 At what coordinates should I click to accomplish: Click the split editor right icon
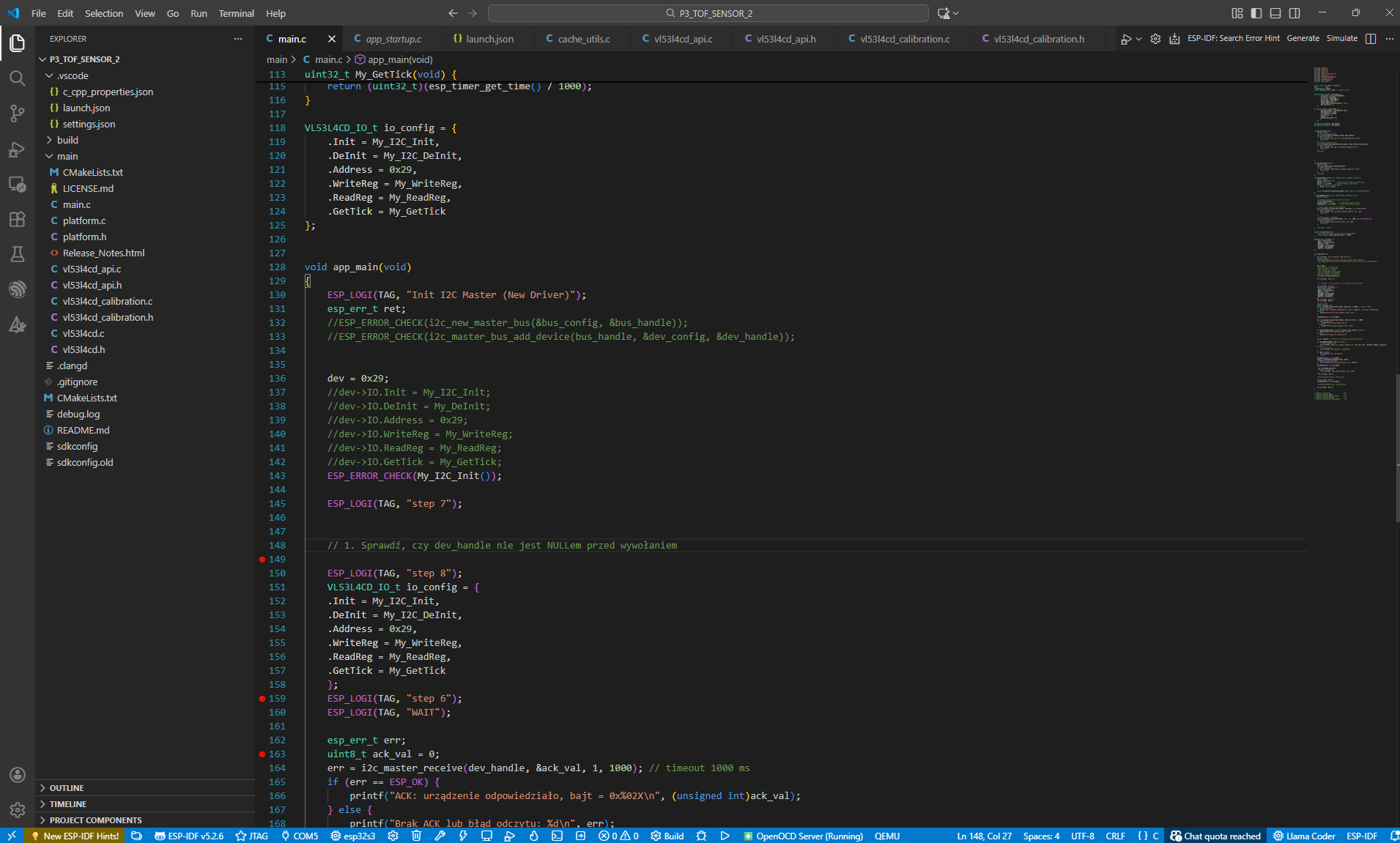click(1371, 39)
